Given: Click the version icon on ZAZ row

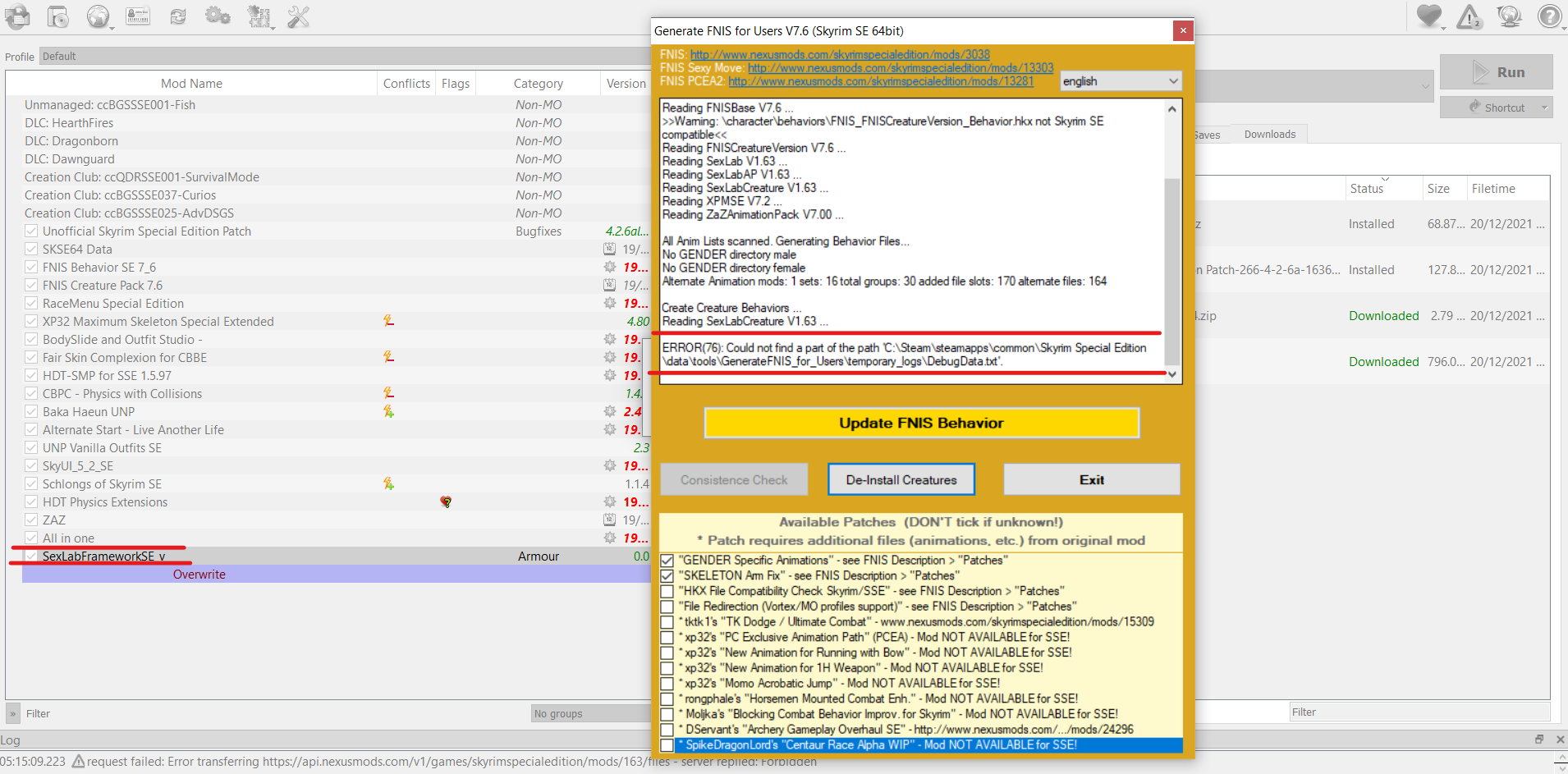Looking at the screenshot, I should coord(610,520).
